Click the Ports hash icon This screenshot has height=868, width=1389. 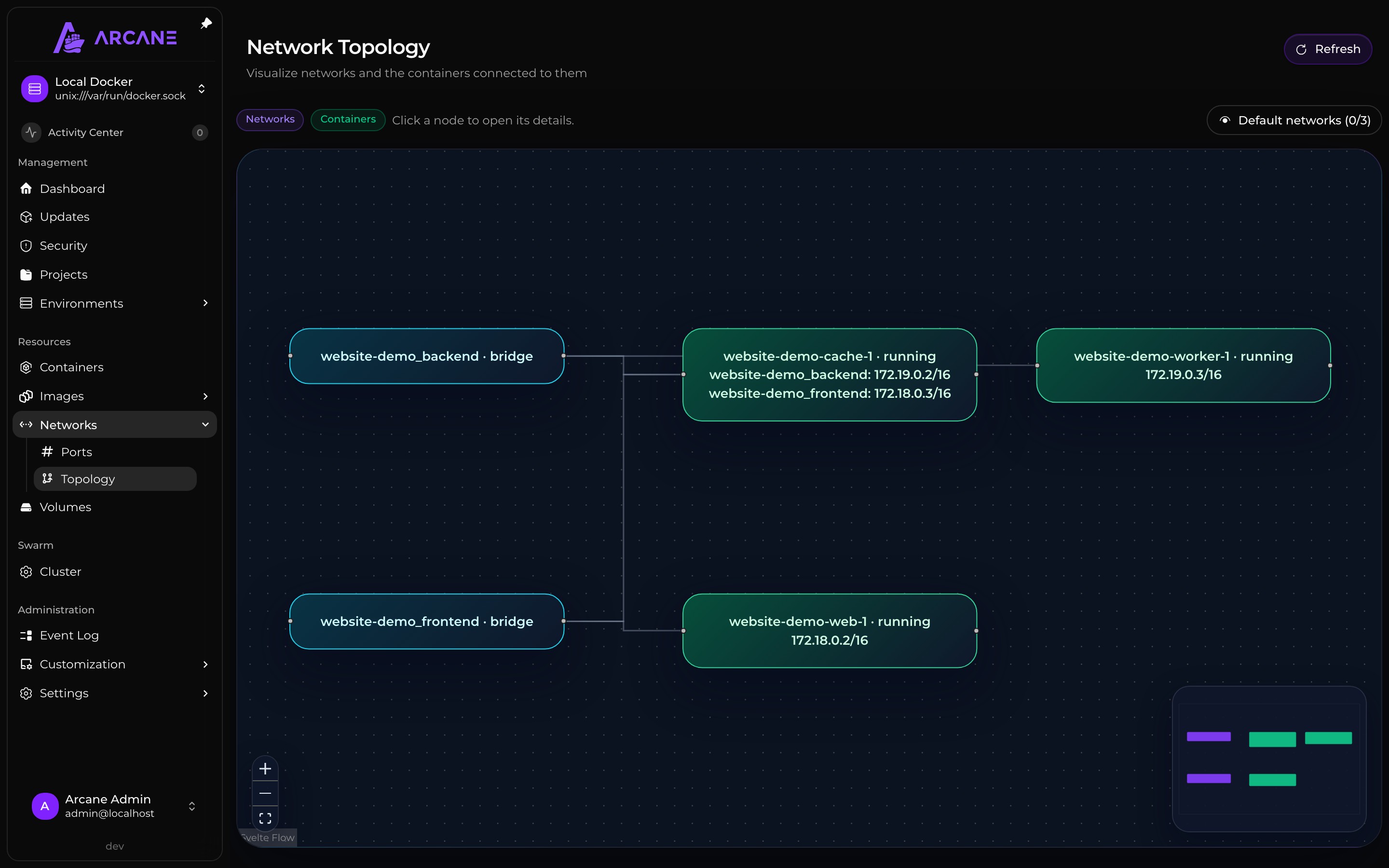tap(47, 452)
